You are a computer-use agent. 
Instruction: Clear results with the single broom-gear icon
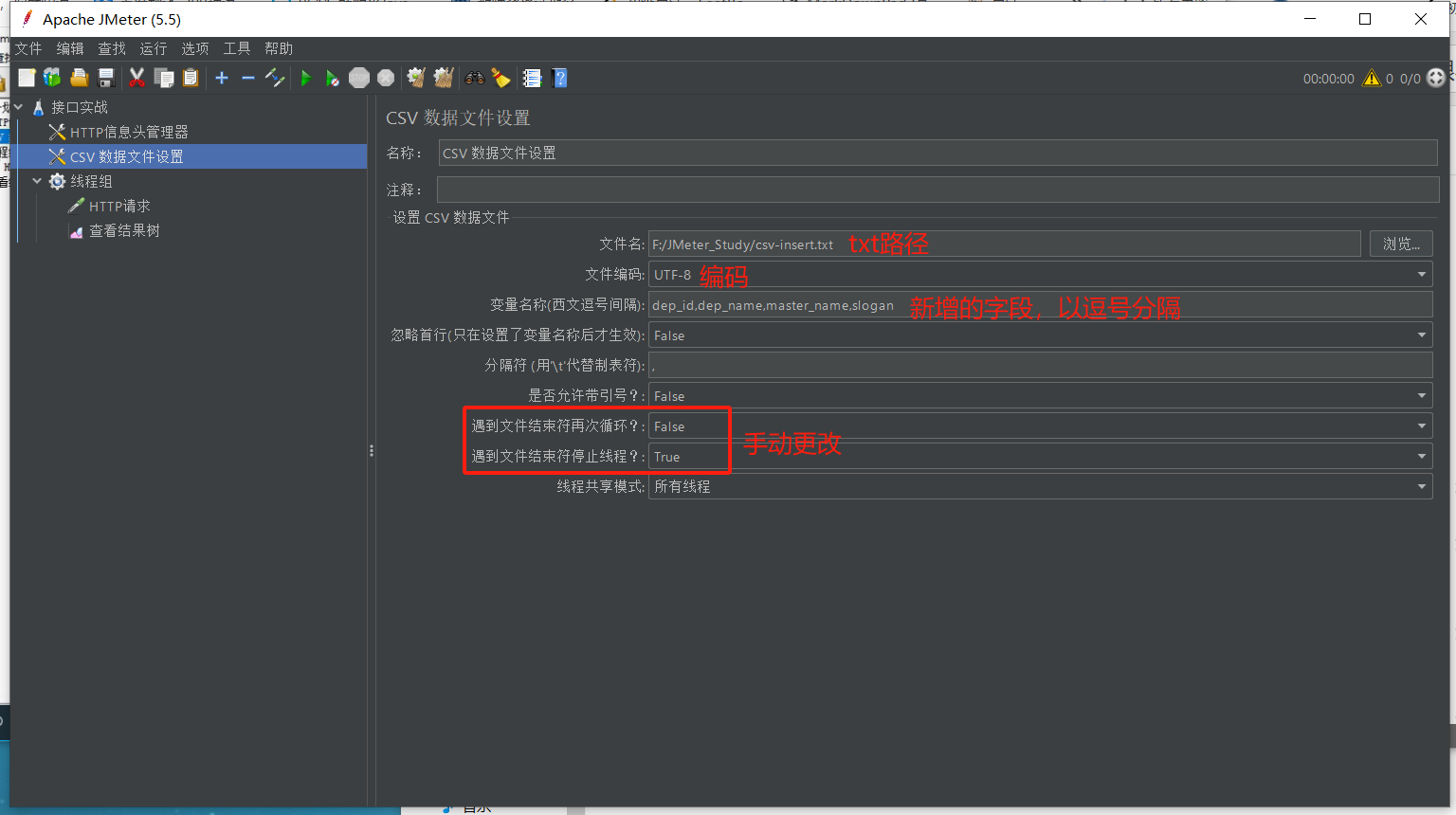coord(416,78)
